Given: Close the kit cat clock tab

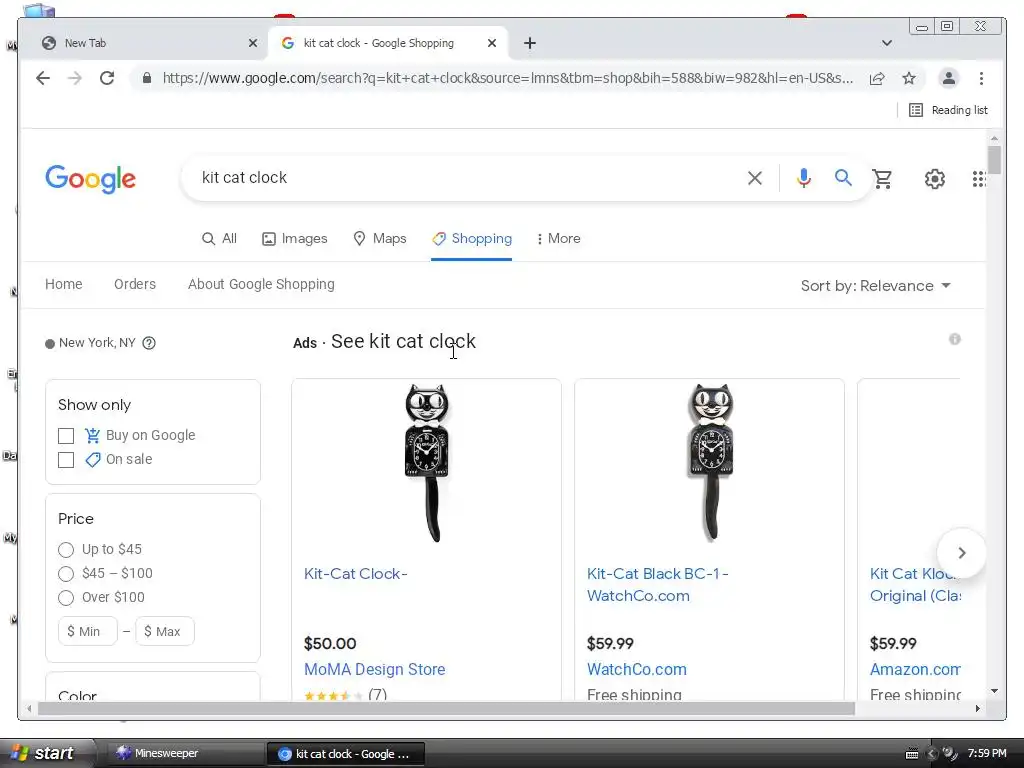Looking at the screenshot, I should (492, 43).
